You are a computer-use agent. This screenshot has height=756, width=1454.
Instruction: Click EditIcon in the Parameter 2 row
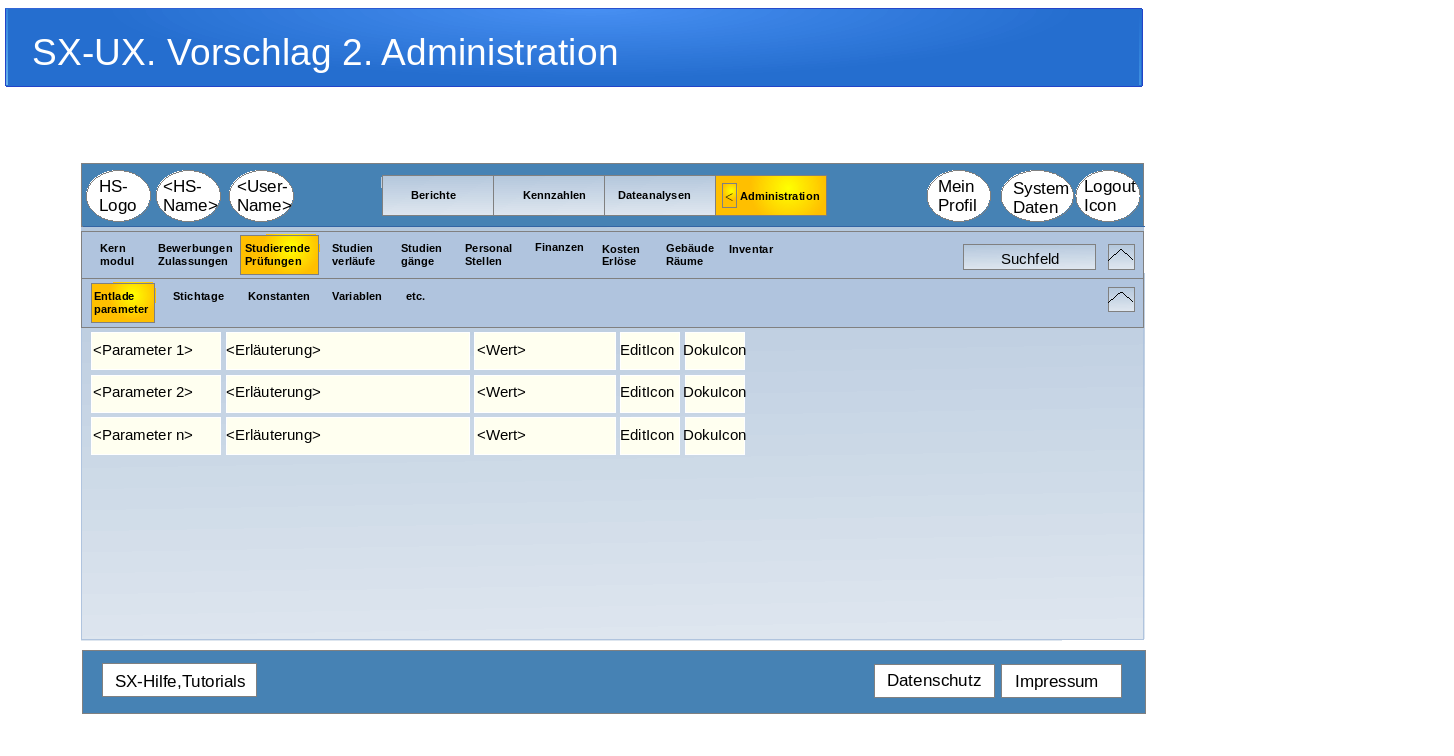click(x=649, y=393)
